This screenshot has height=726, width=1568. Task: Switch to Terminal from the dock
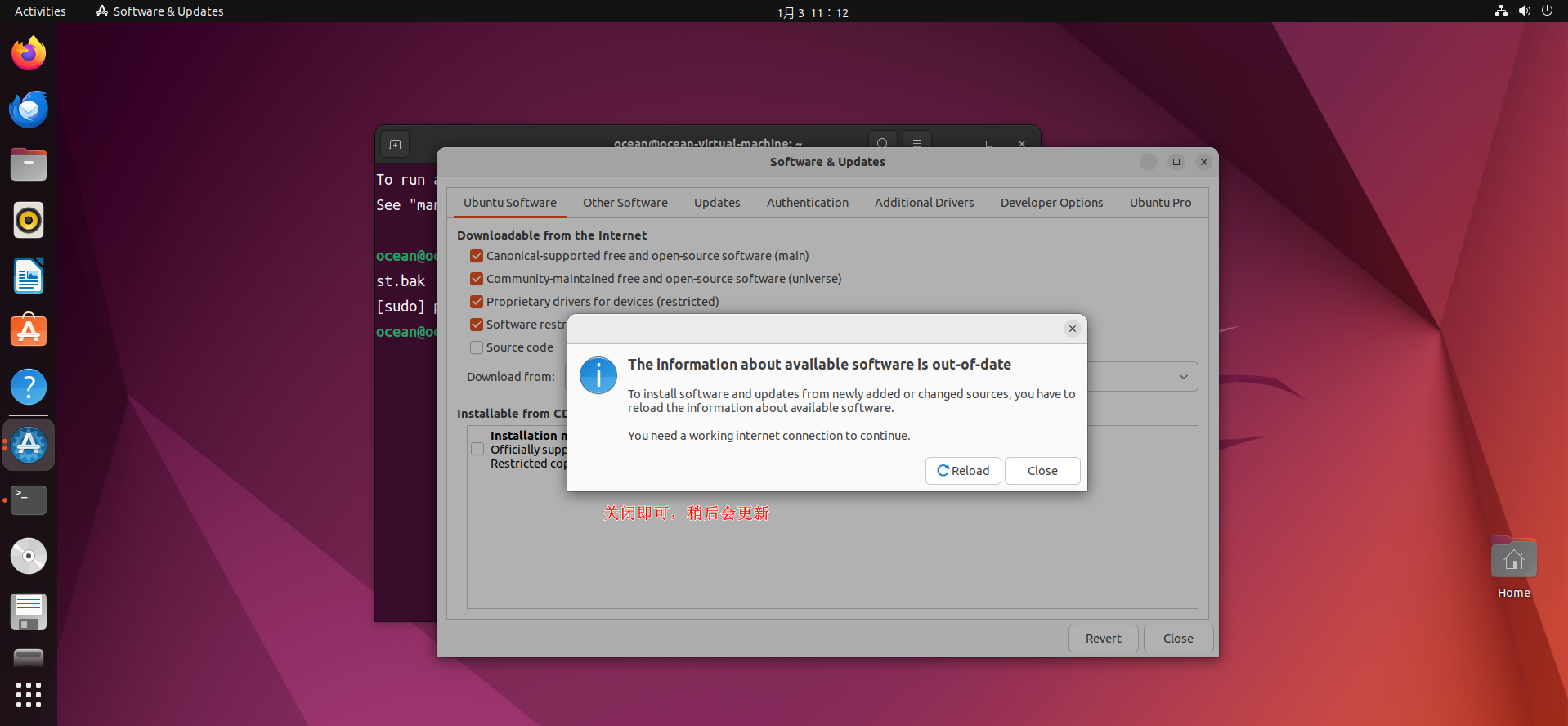coord(29,500)
